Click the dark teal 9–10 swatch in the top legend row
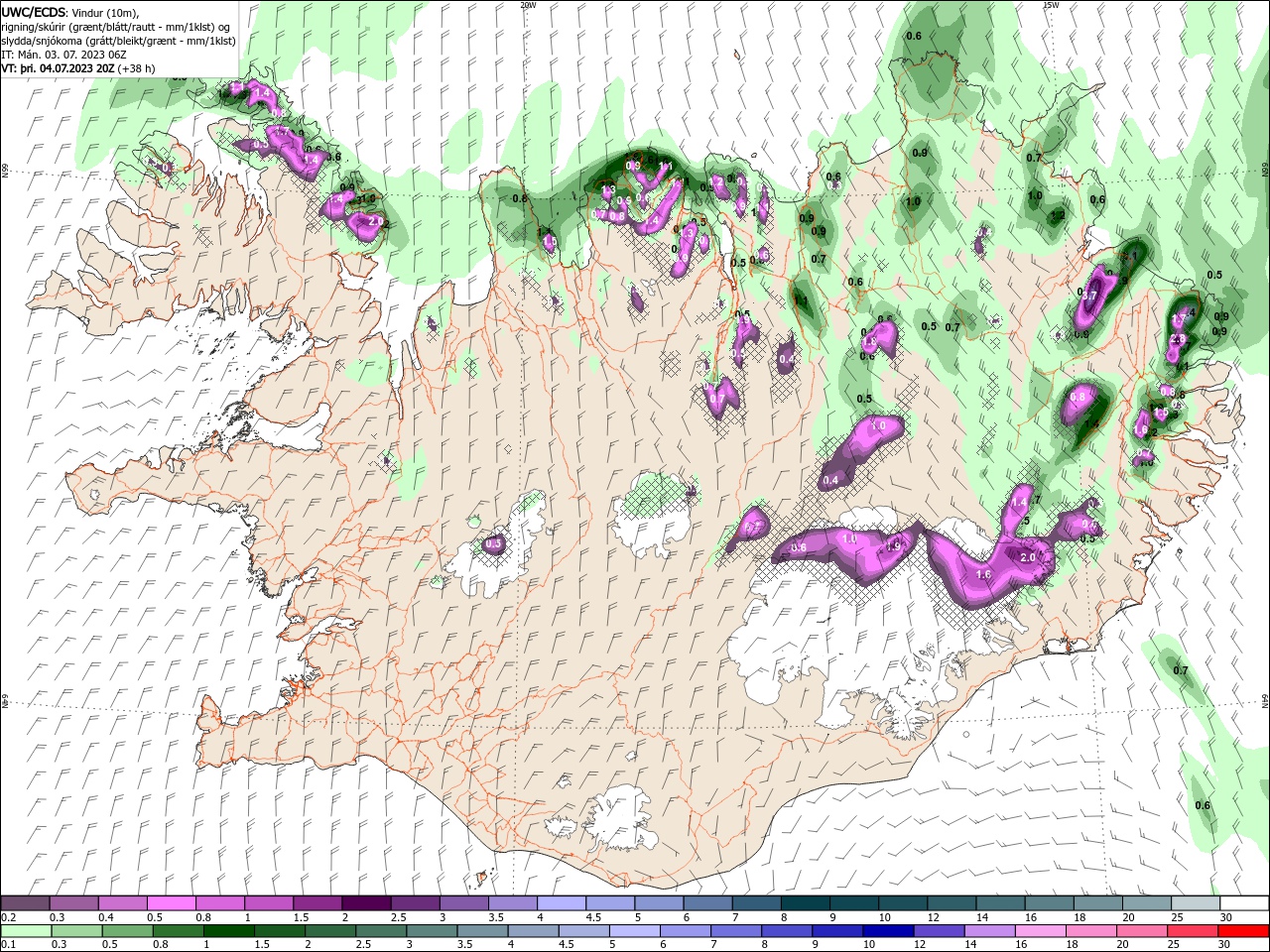1270x952 pixels. [853, 903]
